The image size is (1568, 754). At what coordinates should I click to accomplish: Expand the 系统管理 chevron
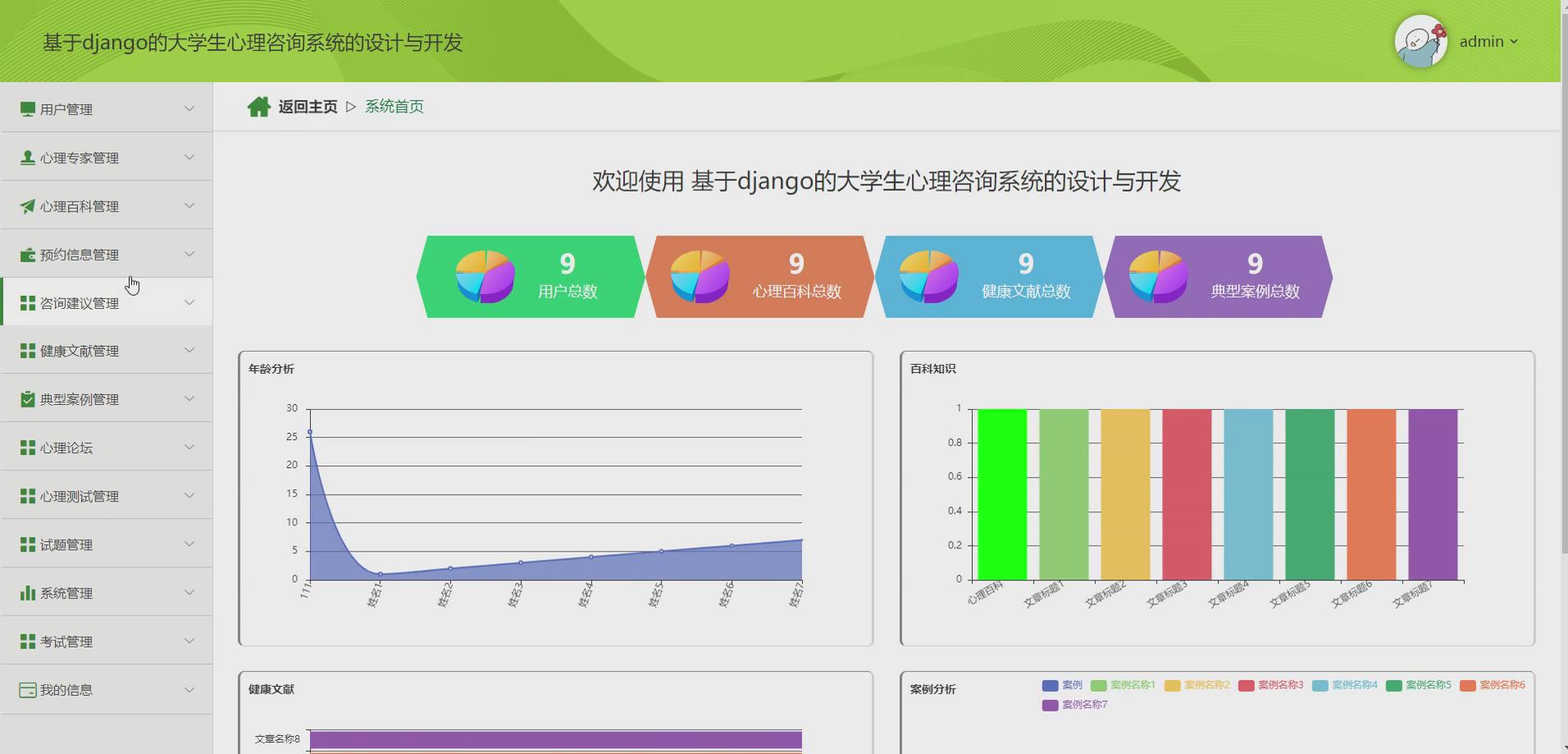coord(189,592)
